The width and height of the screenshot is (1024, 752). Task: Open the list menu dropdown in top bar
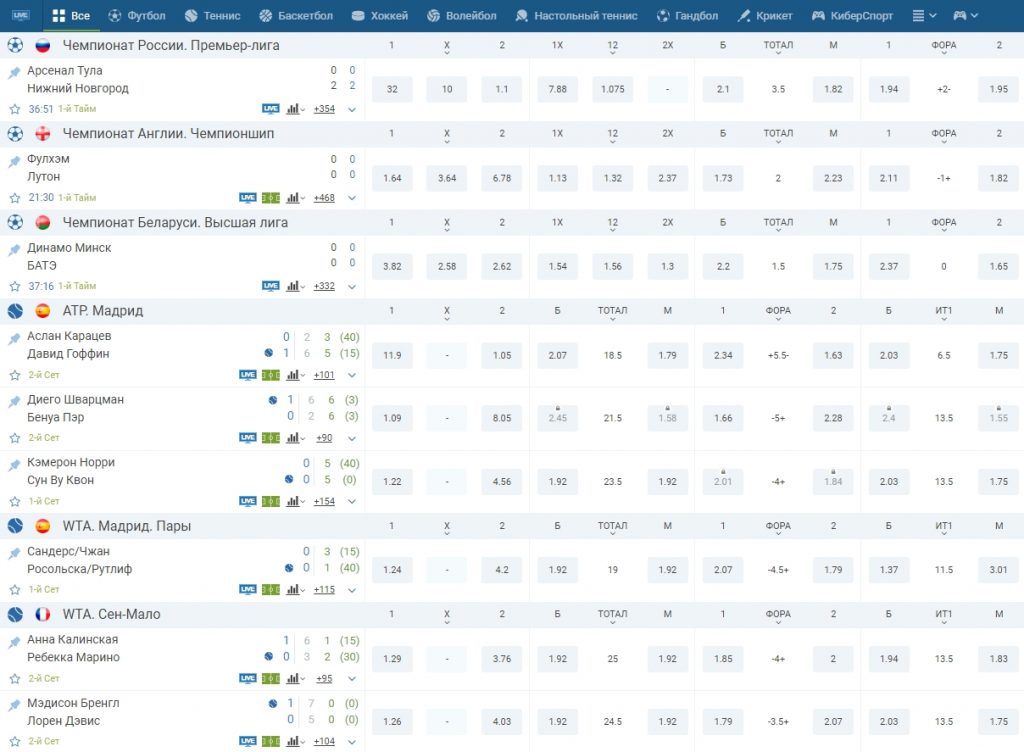(x=925, y=16)
